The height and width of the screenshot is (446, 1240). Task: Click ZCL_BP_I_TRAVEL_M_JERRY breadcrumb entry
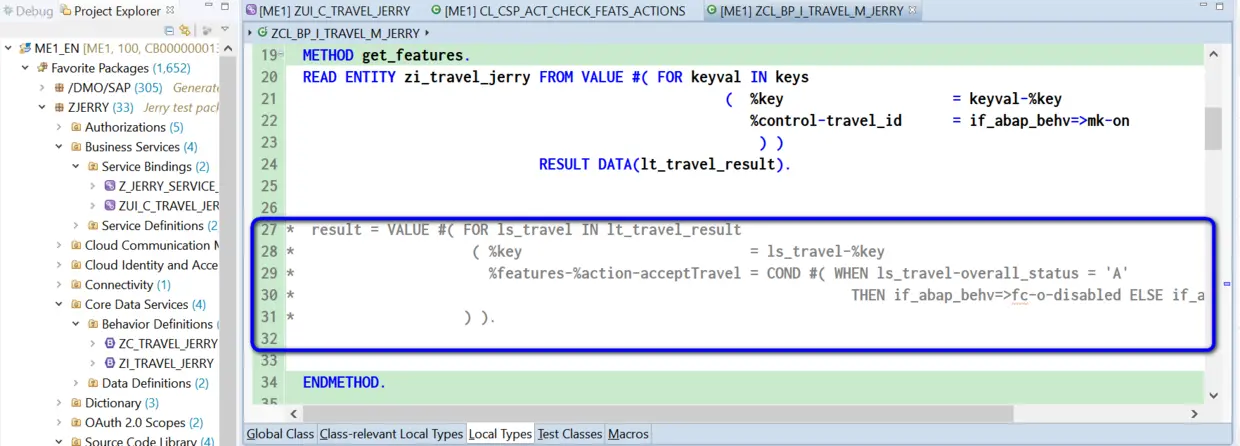(x=345, y=33)
